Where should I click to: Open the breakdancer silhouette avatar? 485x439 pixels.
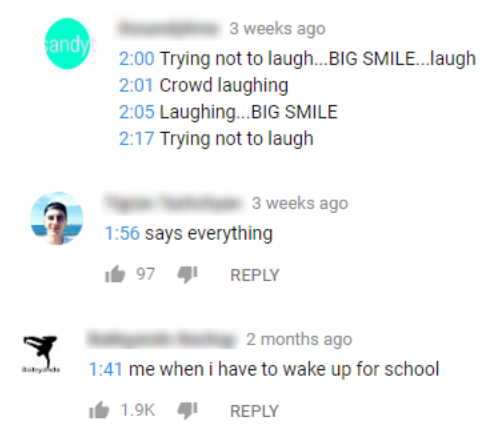pos(41,354)
